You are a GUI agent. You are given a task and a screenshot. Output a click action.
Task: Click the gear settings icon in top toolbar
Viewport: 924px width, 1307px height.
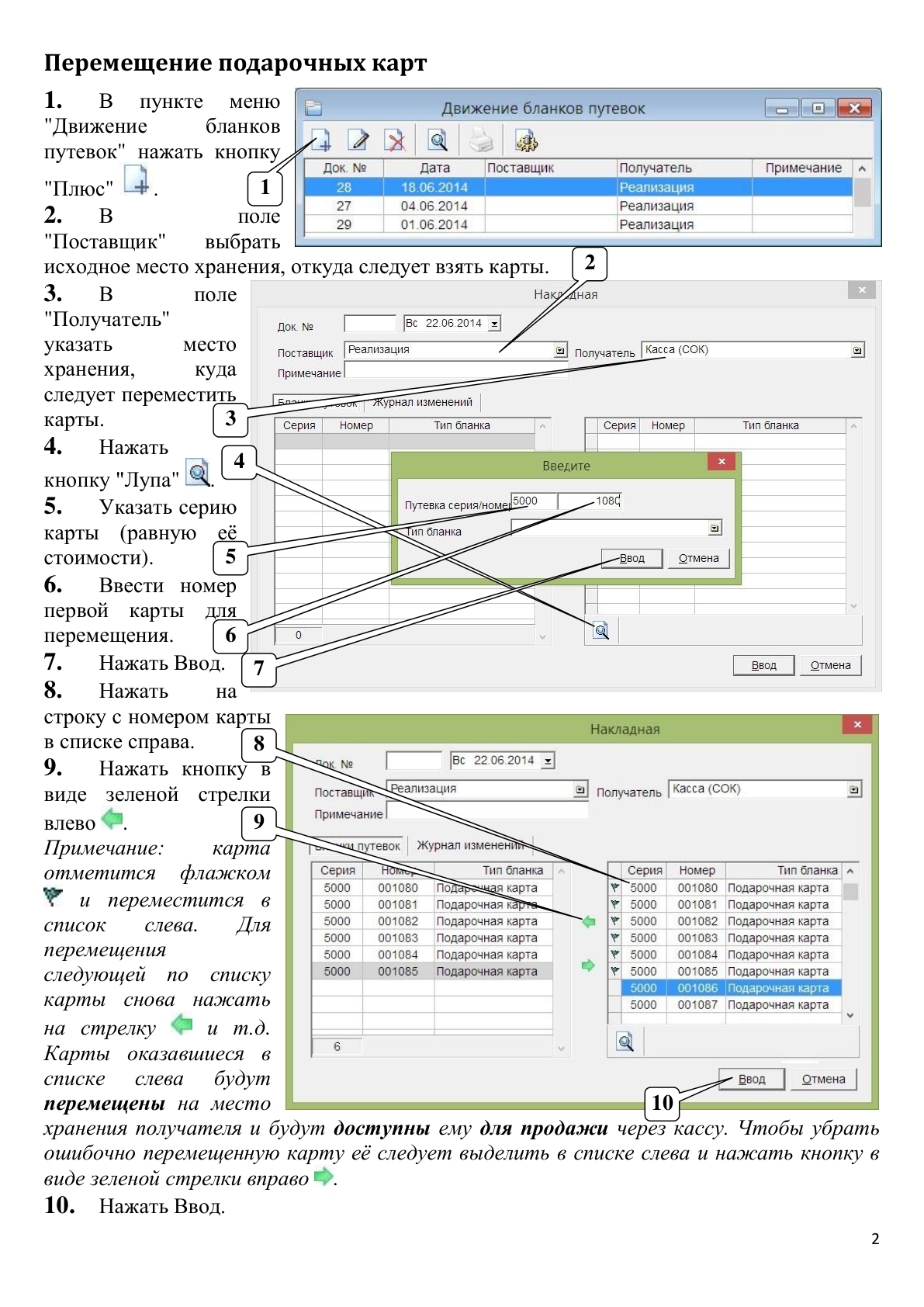(x=526, y=140)
